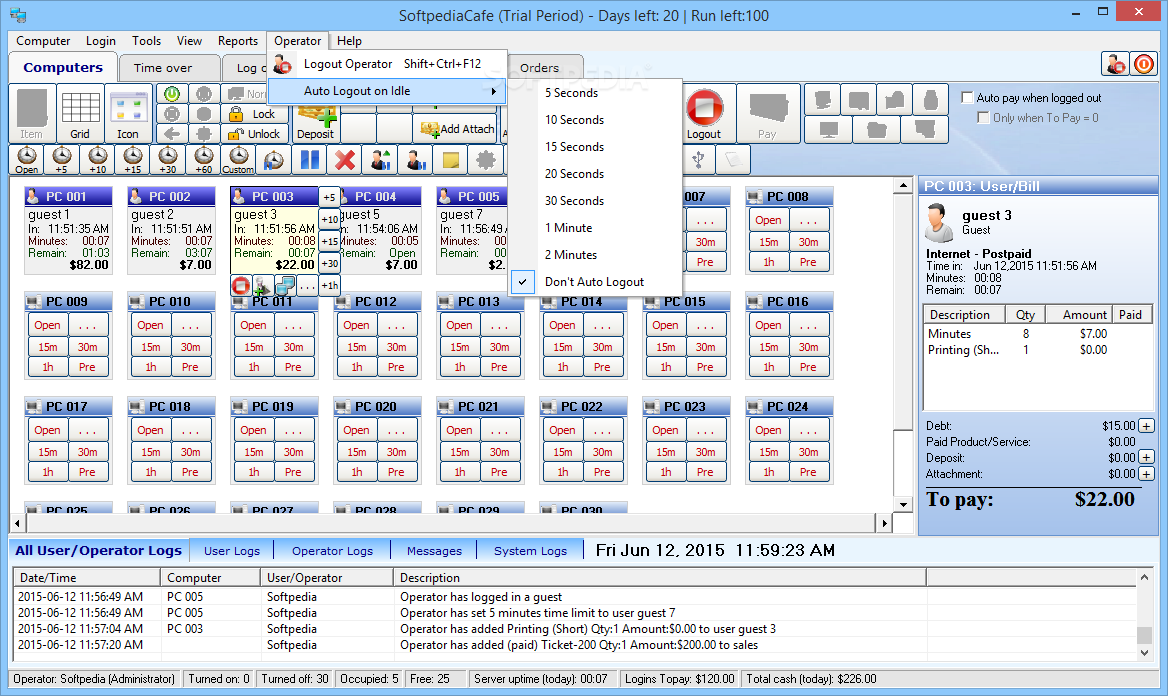Add 10 minutes with +10 clock
This screenshot has height=696, width=1168.
(x=98, y=159)
